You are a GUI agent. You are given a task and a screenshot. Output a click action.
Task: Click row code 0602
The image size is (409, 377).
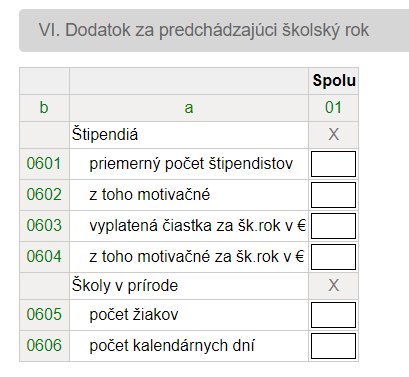click(44, 195)
